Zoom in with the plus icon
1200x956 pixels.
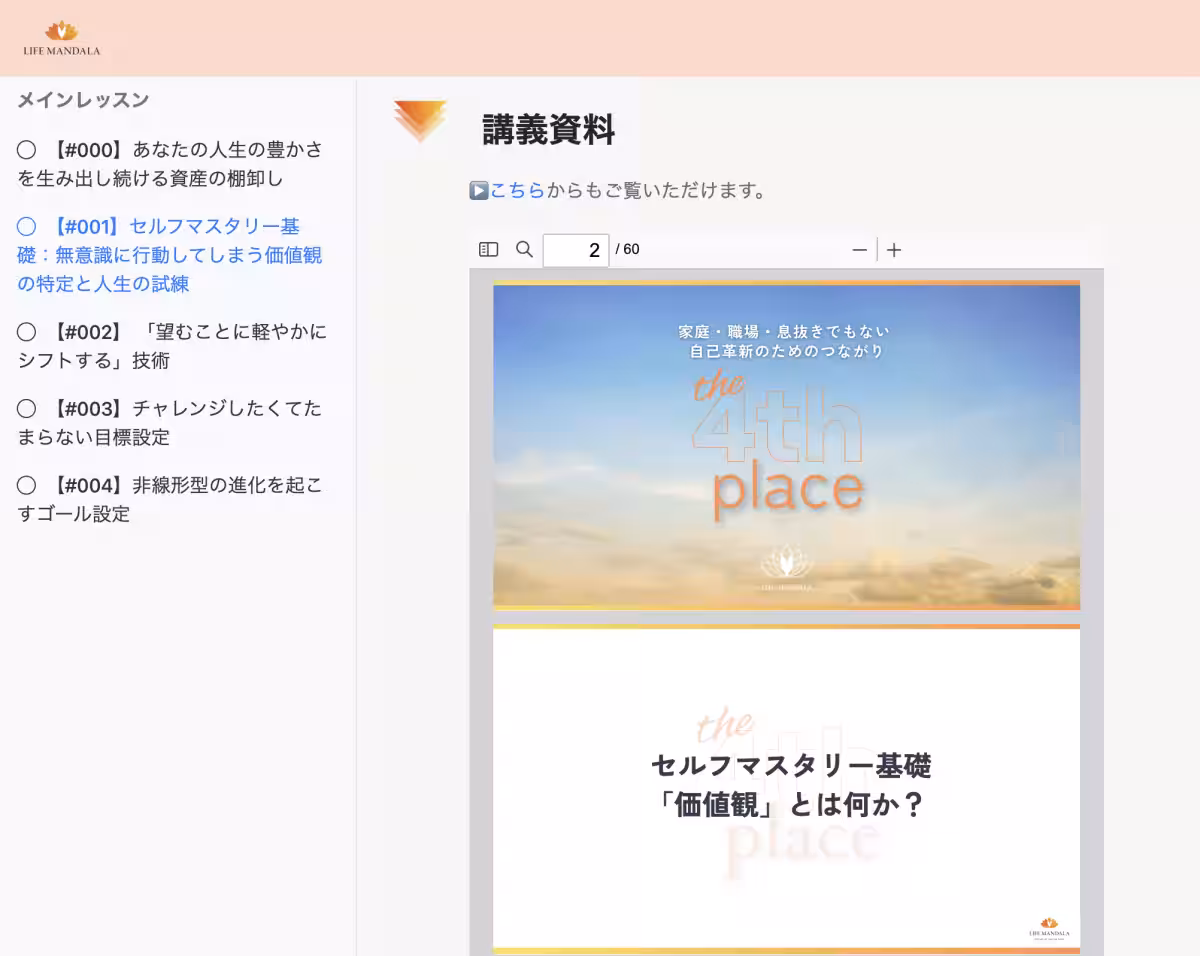[893, 249]
